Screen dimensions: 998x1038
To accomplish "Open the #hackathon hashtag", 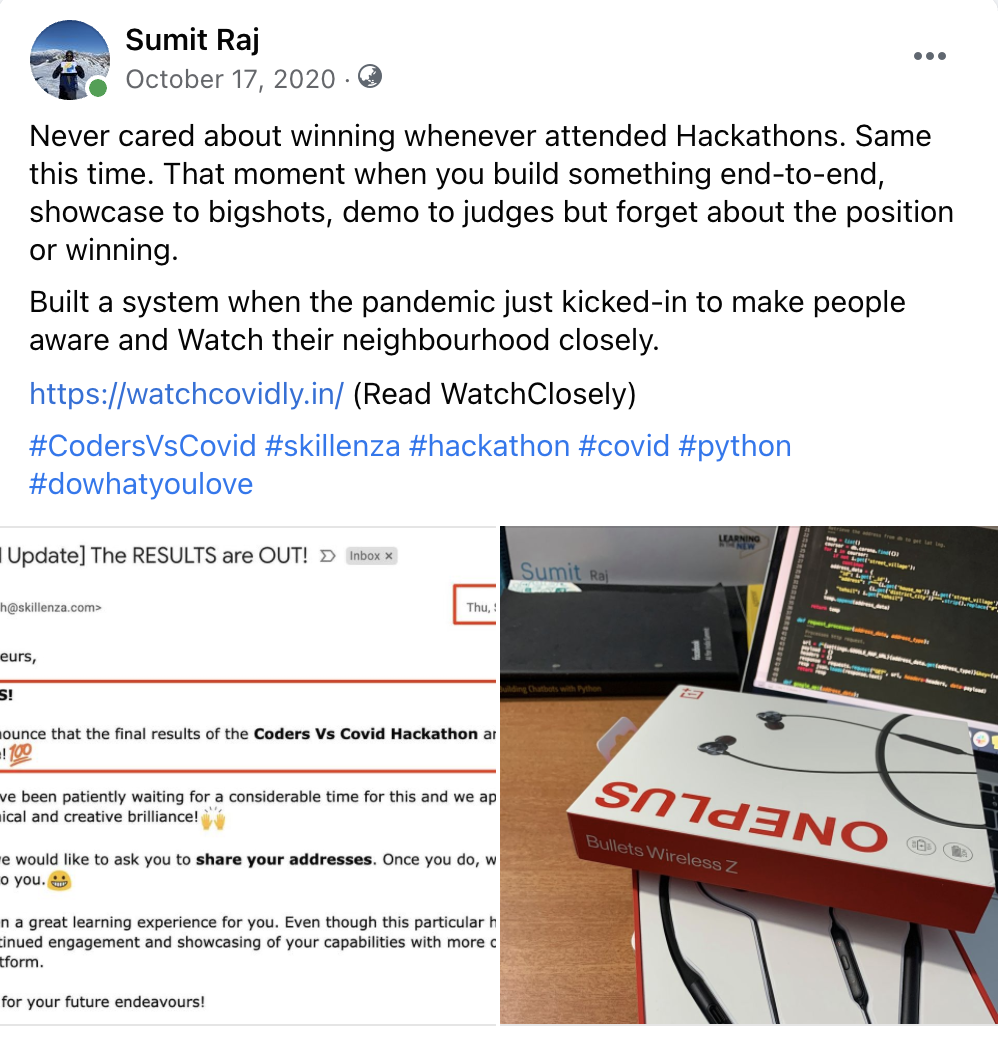I will coord(489,446).
